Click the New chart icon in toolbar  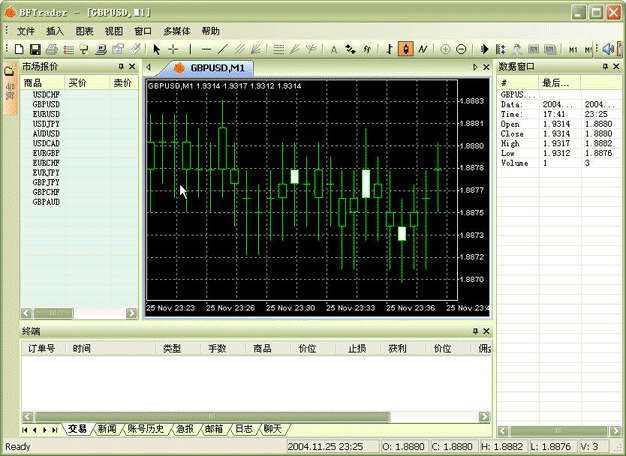click(19, 50)
